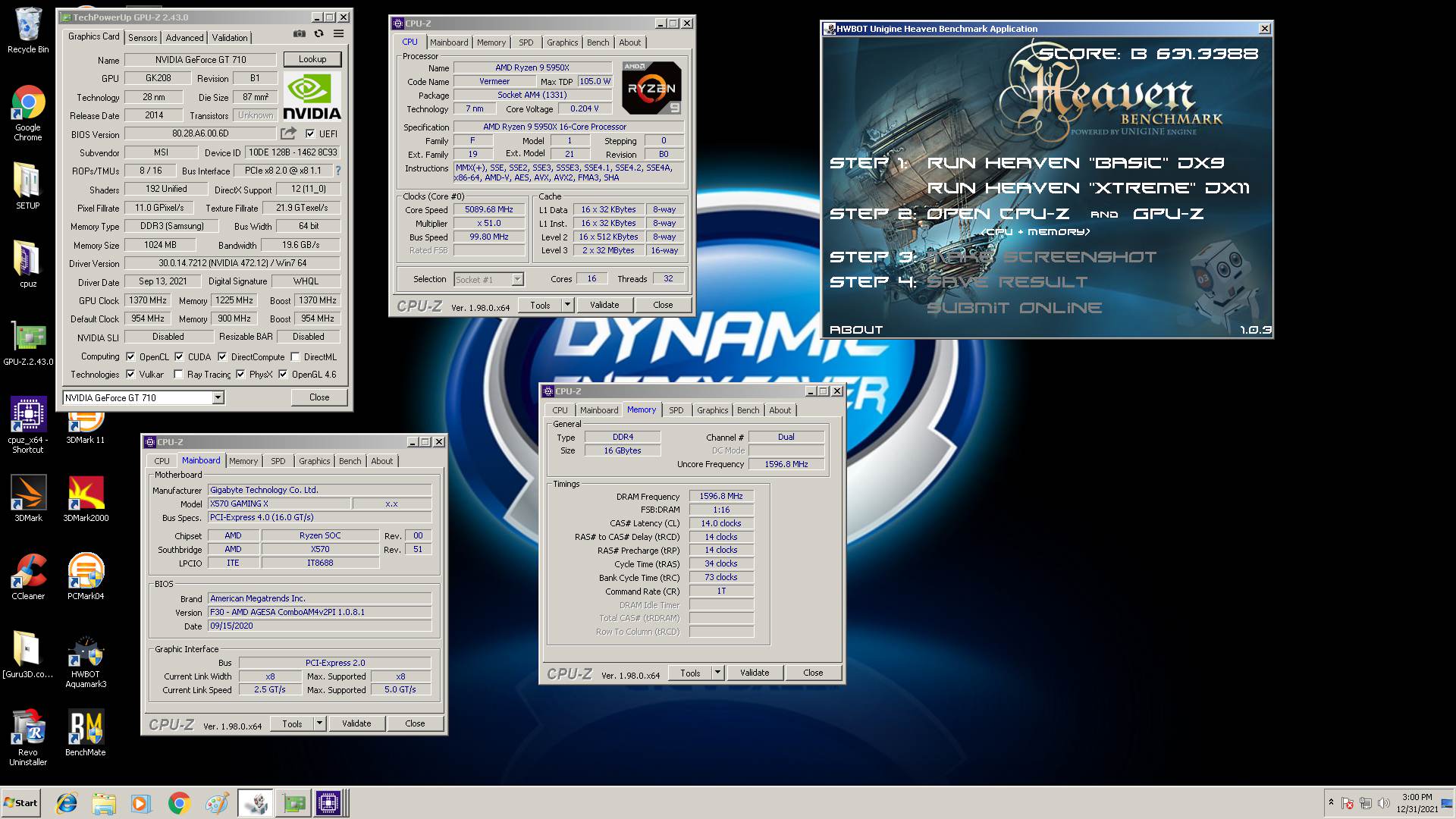This screenshot has width=1456, height=819.
Task: Click Run Heaven "Basic" DX9
Action: pyautogui.click(x=1075, y=163)
